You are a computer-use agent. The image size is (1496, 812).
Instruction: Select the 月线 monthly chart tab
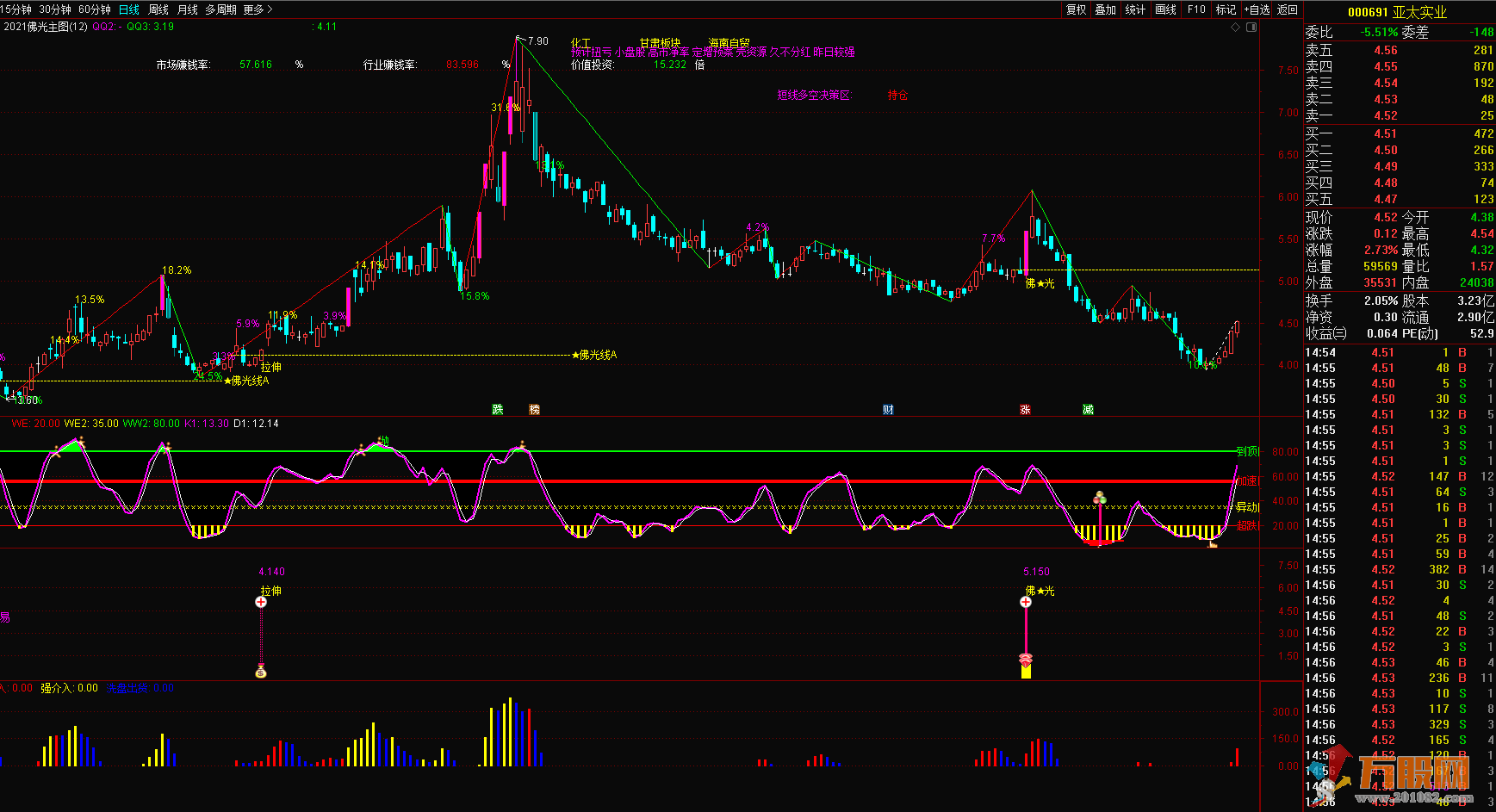click(187, 9)
